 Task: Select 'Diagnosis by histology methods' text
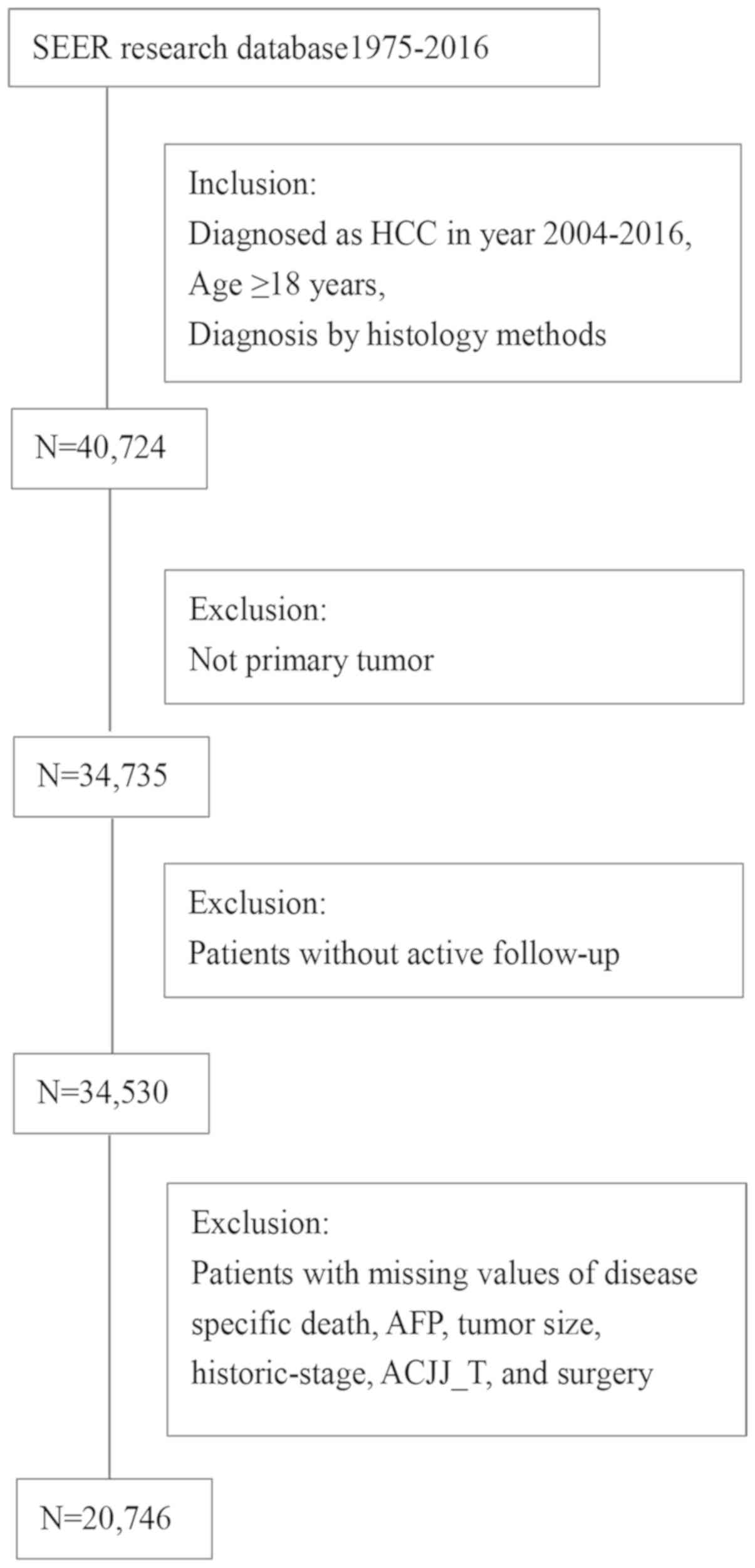click(x=397, y=335)
